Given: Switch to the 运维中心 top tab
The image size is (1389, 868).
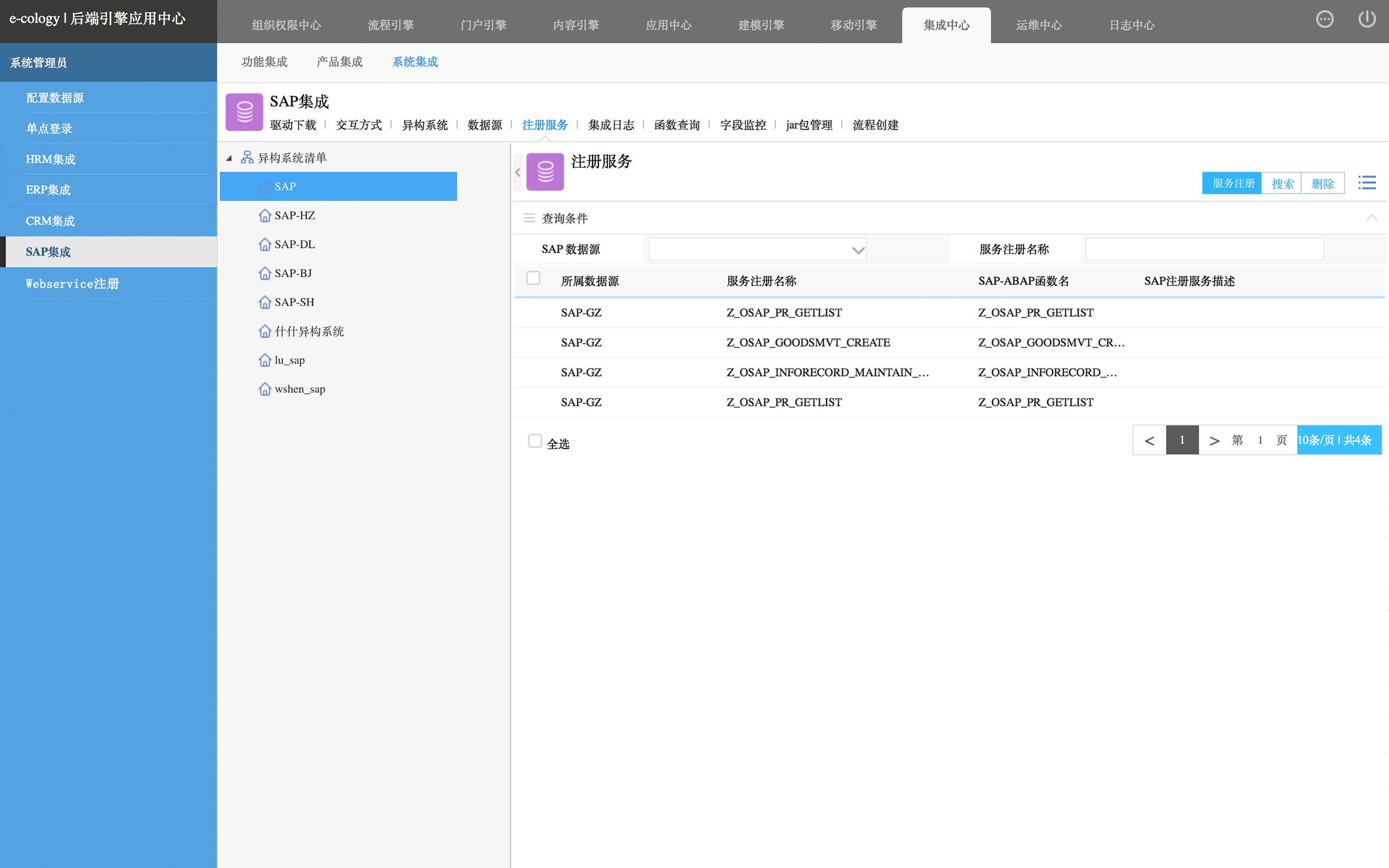Looking at the screenshot, I should (1038, 25).
